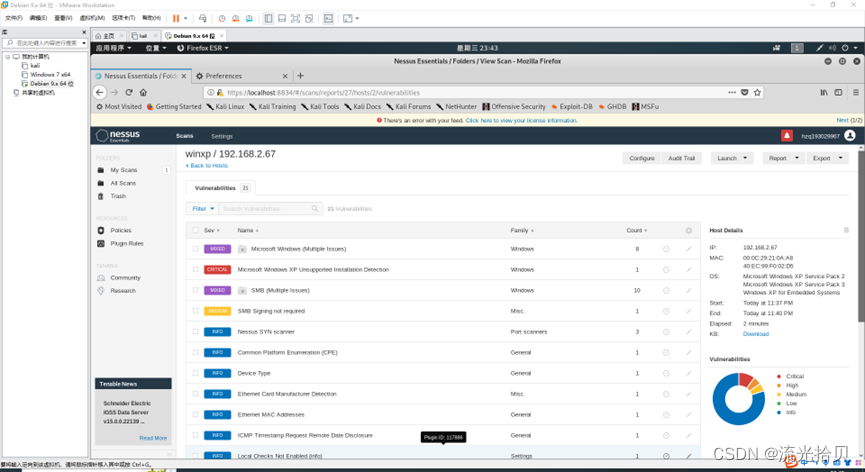Open GNOME Places menu dropdown
Viewport: 865px width, 472px height.
(x=156, y=48)
